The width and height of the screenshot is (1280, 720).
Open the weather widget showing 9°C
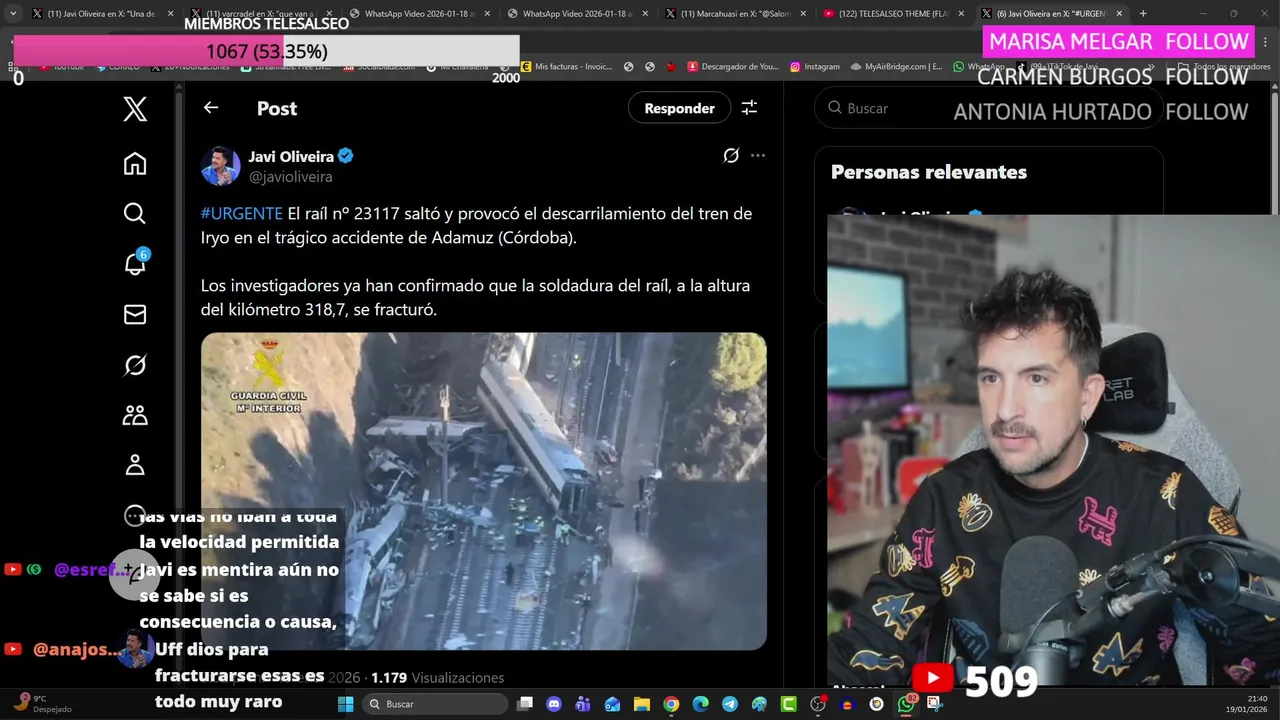point(42,704)
